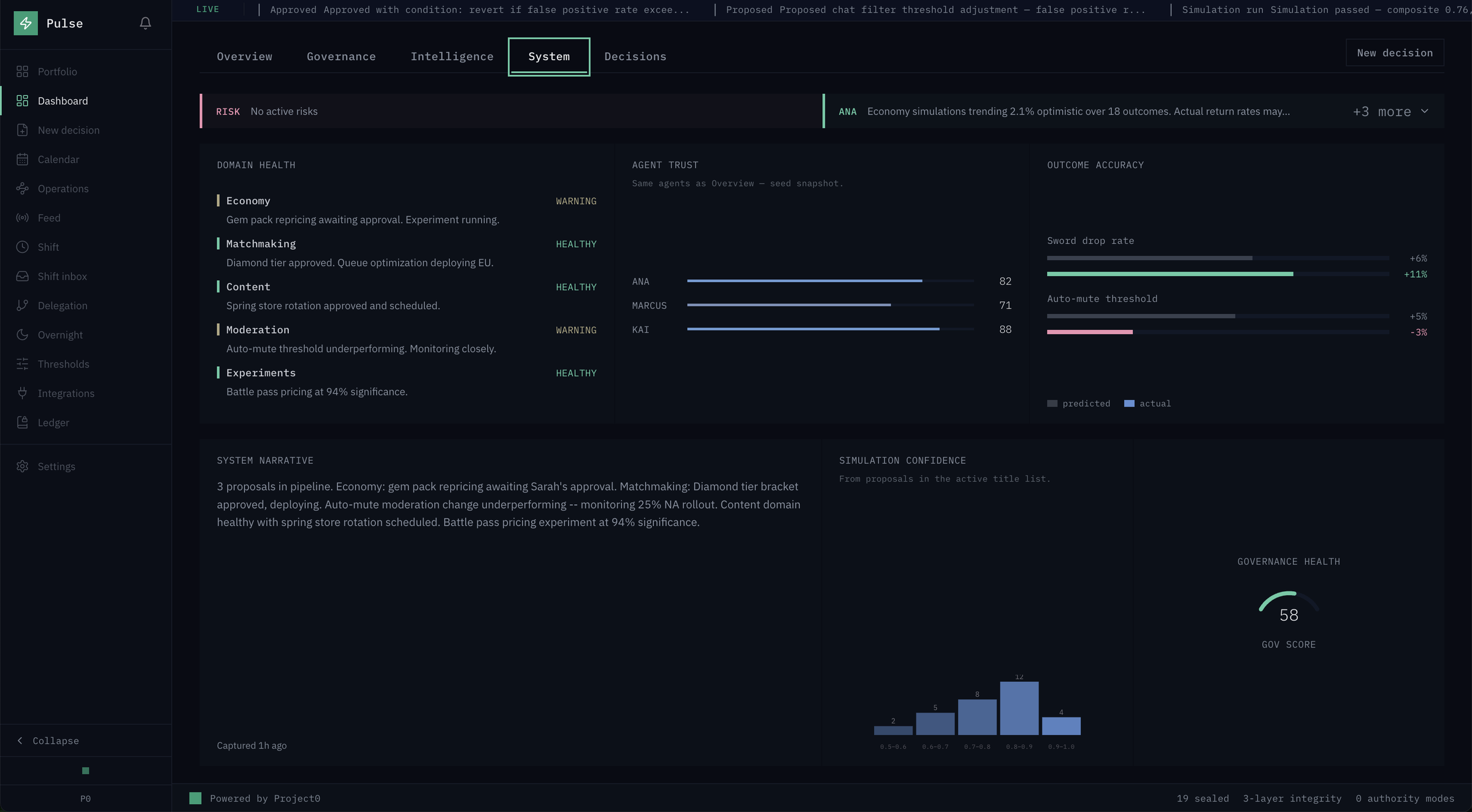Click the Delegation branch icon
Viewport: 1472px width, 812px height.
[x=23, y=305]
